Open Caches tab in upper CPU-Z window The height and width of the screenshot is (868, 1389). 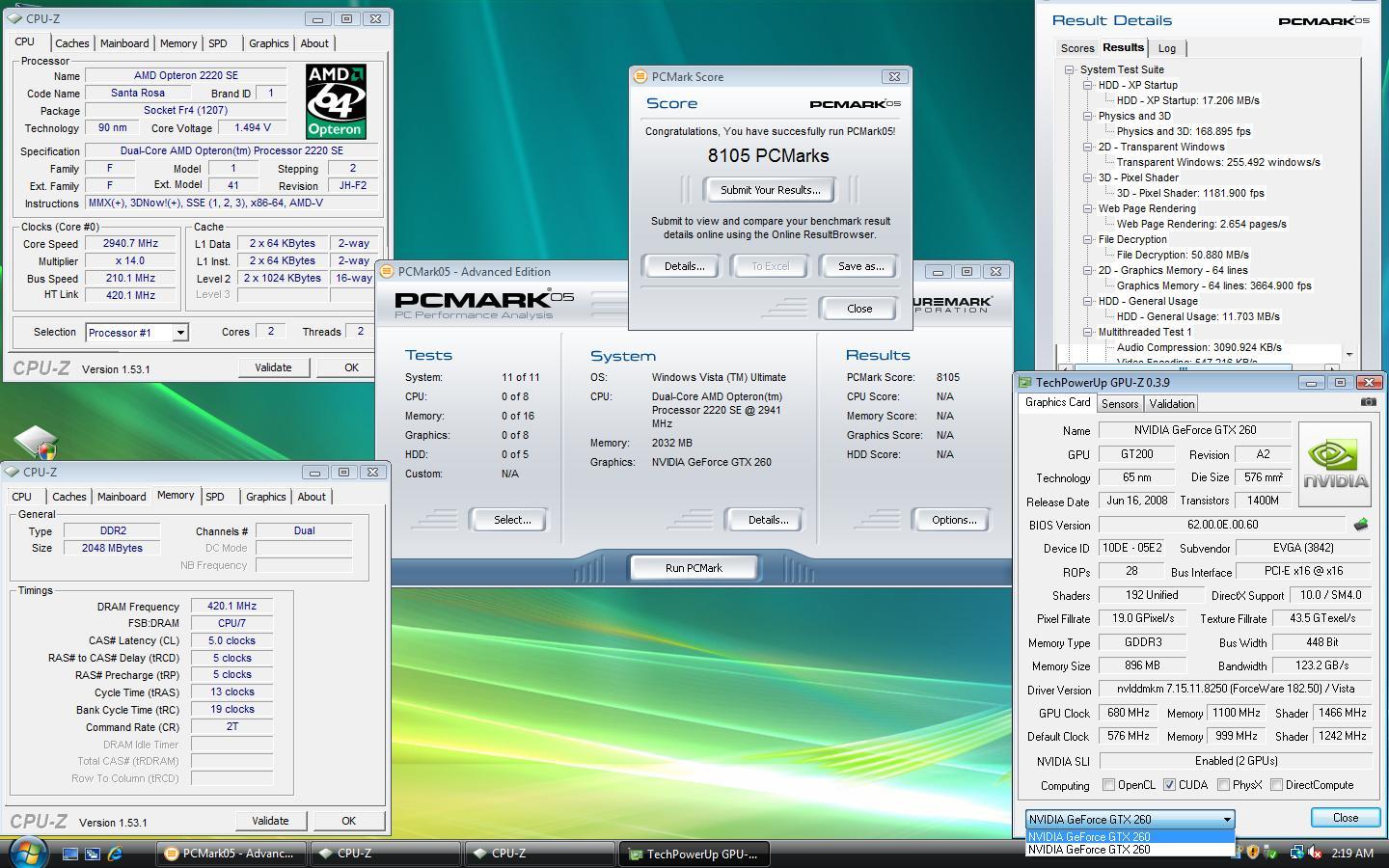pyautogui.click(x=71, y=43)
